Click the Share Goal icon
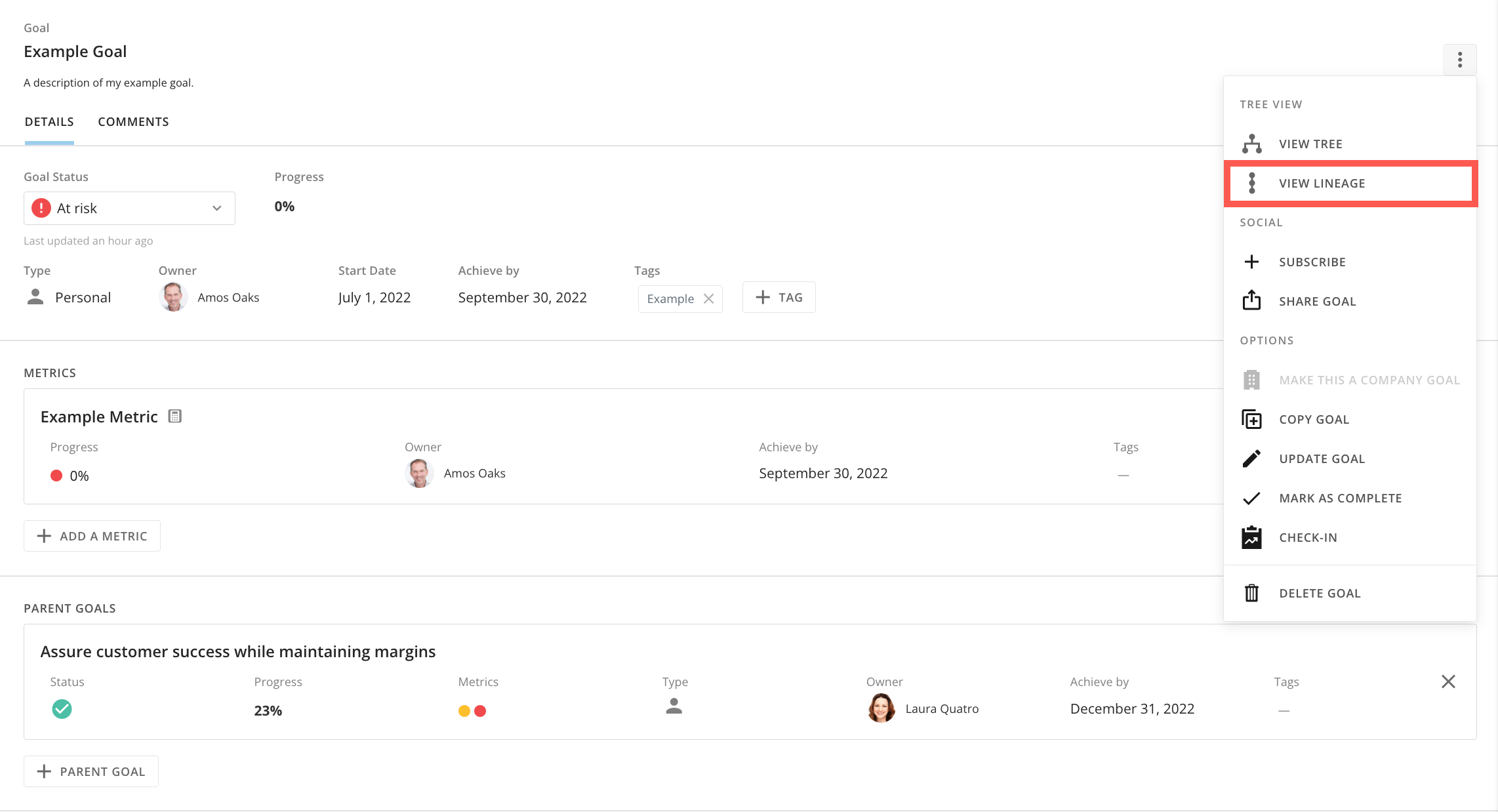 [1251, 300]
